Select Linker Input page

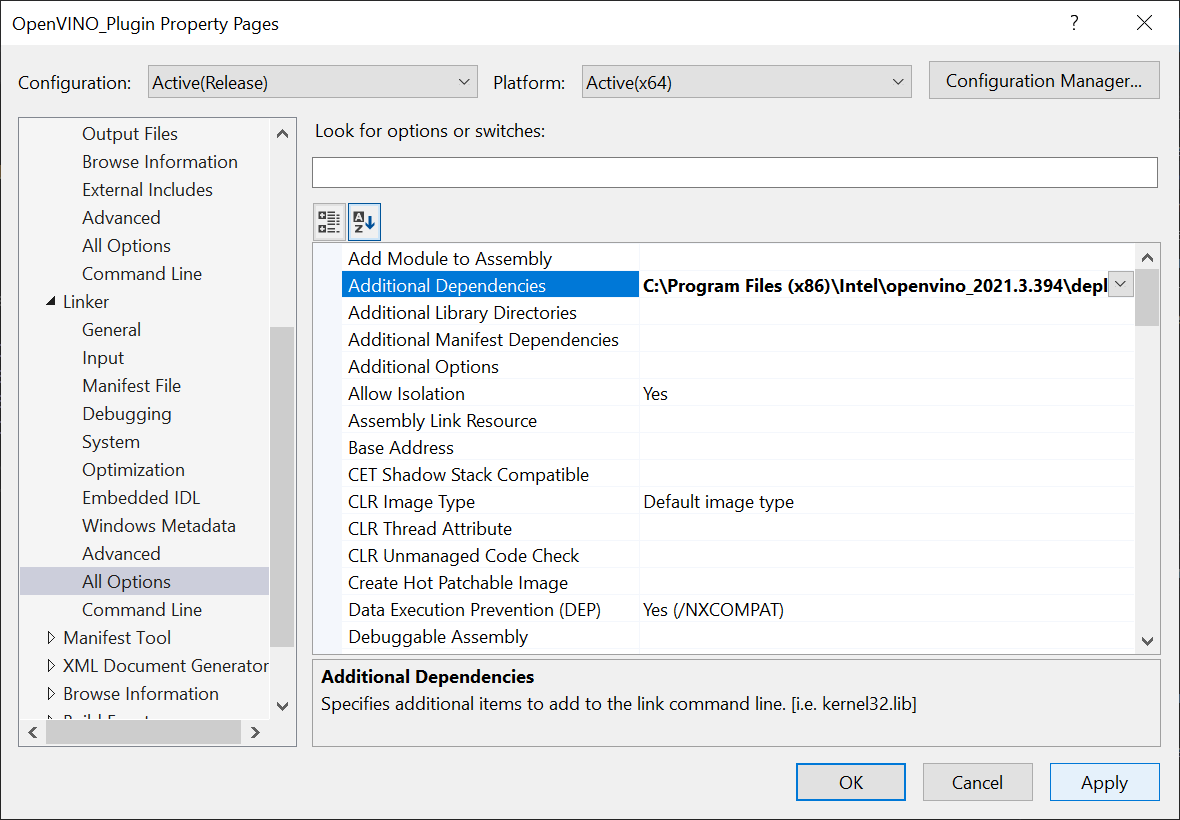(x=102, y=357)
